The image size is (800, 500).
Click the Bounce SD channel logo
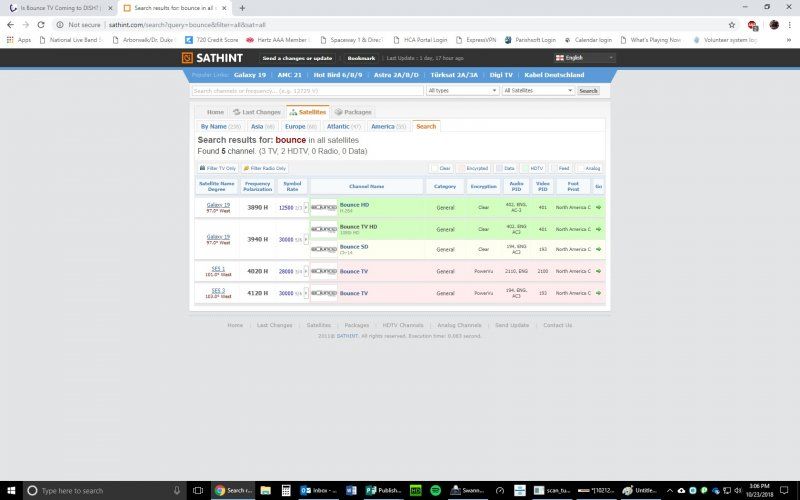(x=324, y=249)
